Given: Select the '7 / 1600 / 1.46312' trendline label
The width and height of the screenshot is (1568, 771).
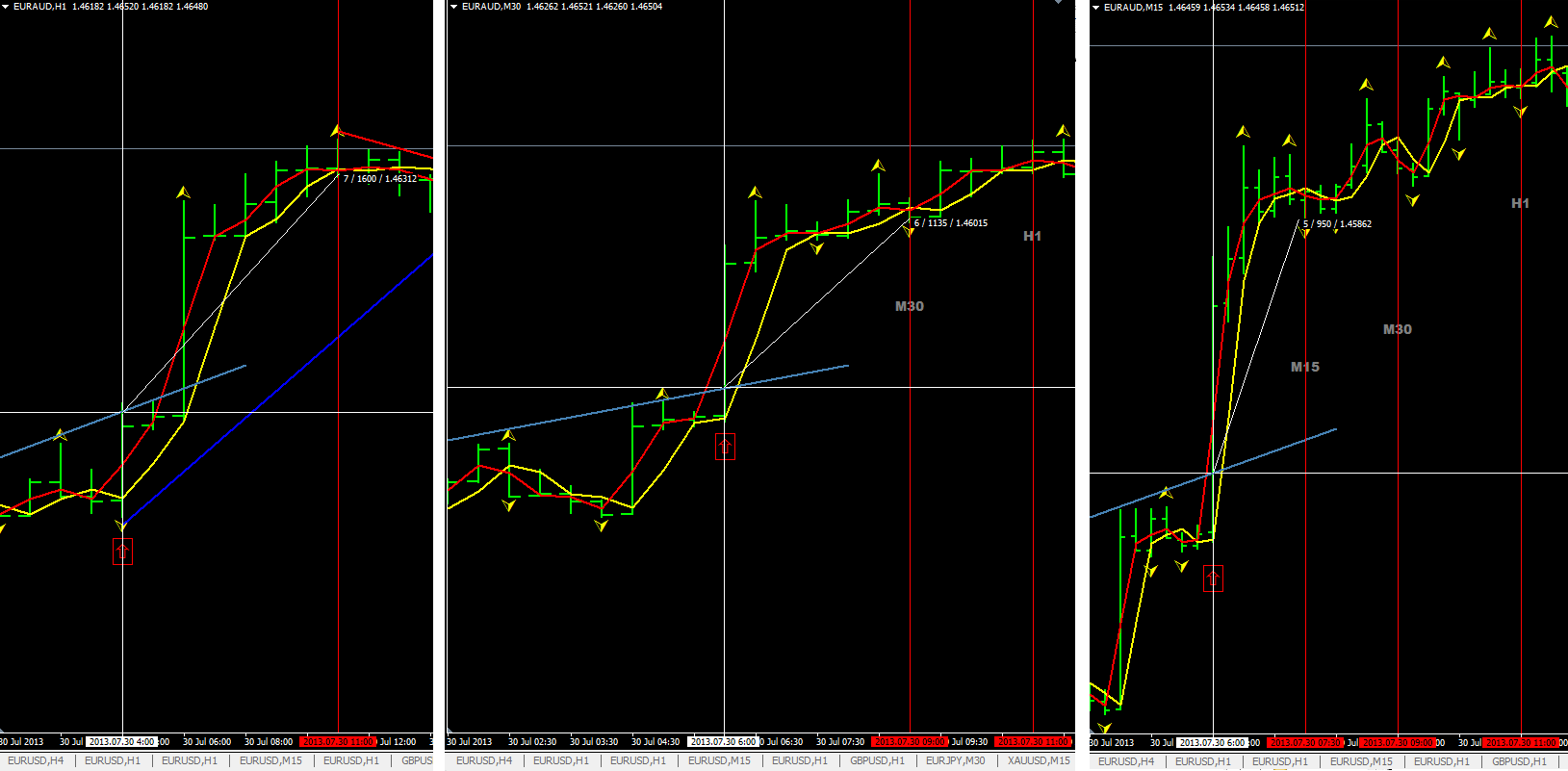Looking at the screenshot, I should (380, 179).
